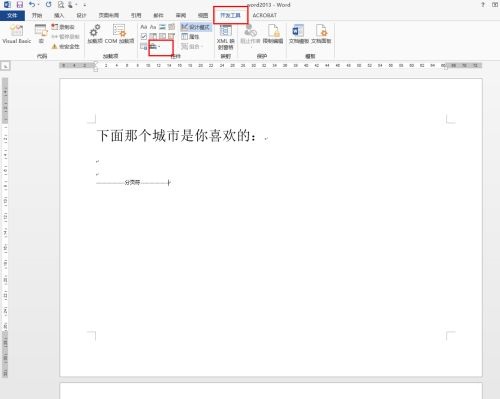Insert a Combo Box content control

click(x=153, y=36)
